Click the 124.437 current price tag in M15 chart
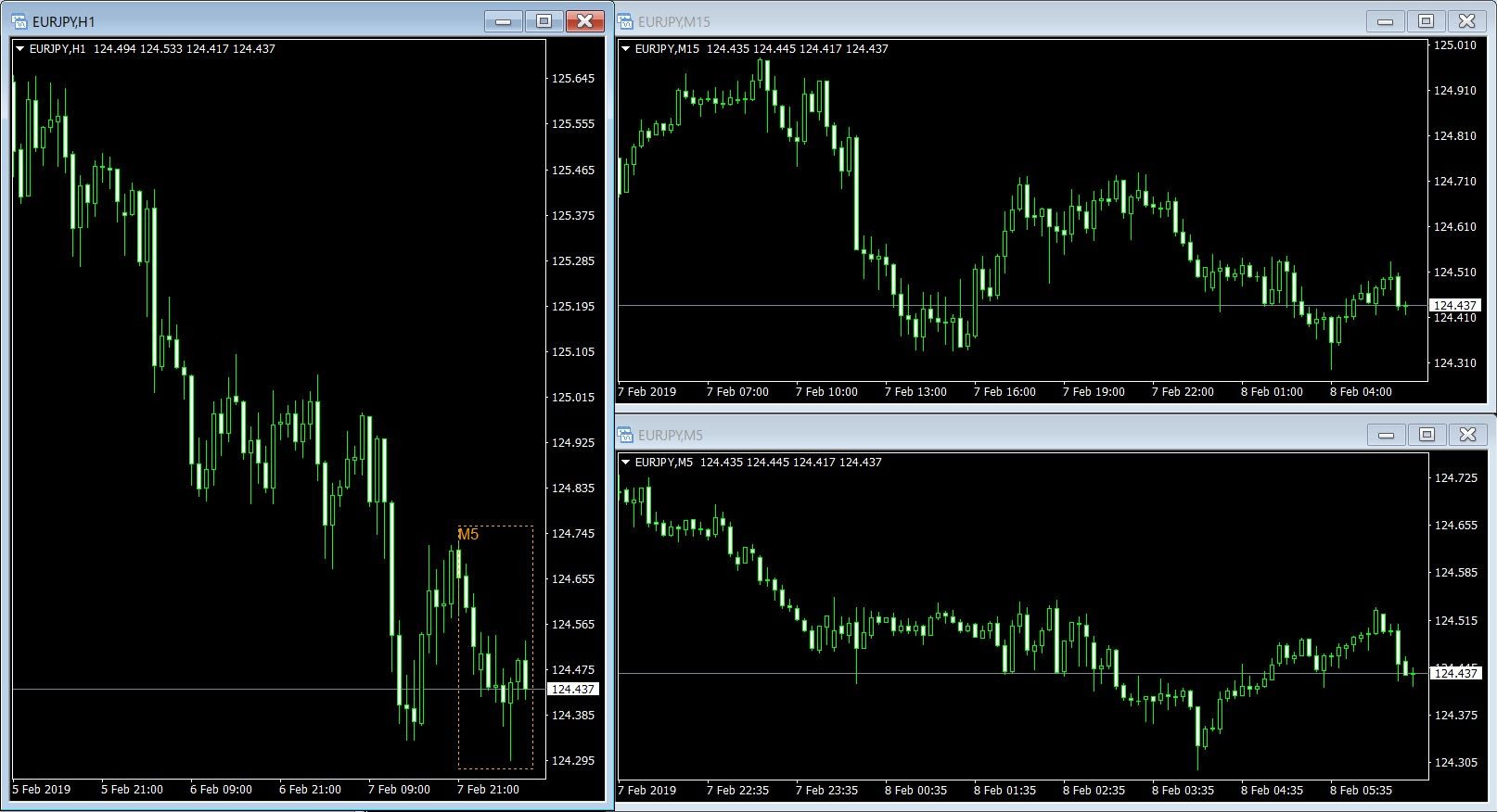 [1455, 306]
